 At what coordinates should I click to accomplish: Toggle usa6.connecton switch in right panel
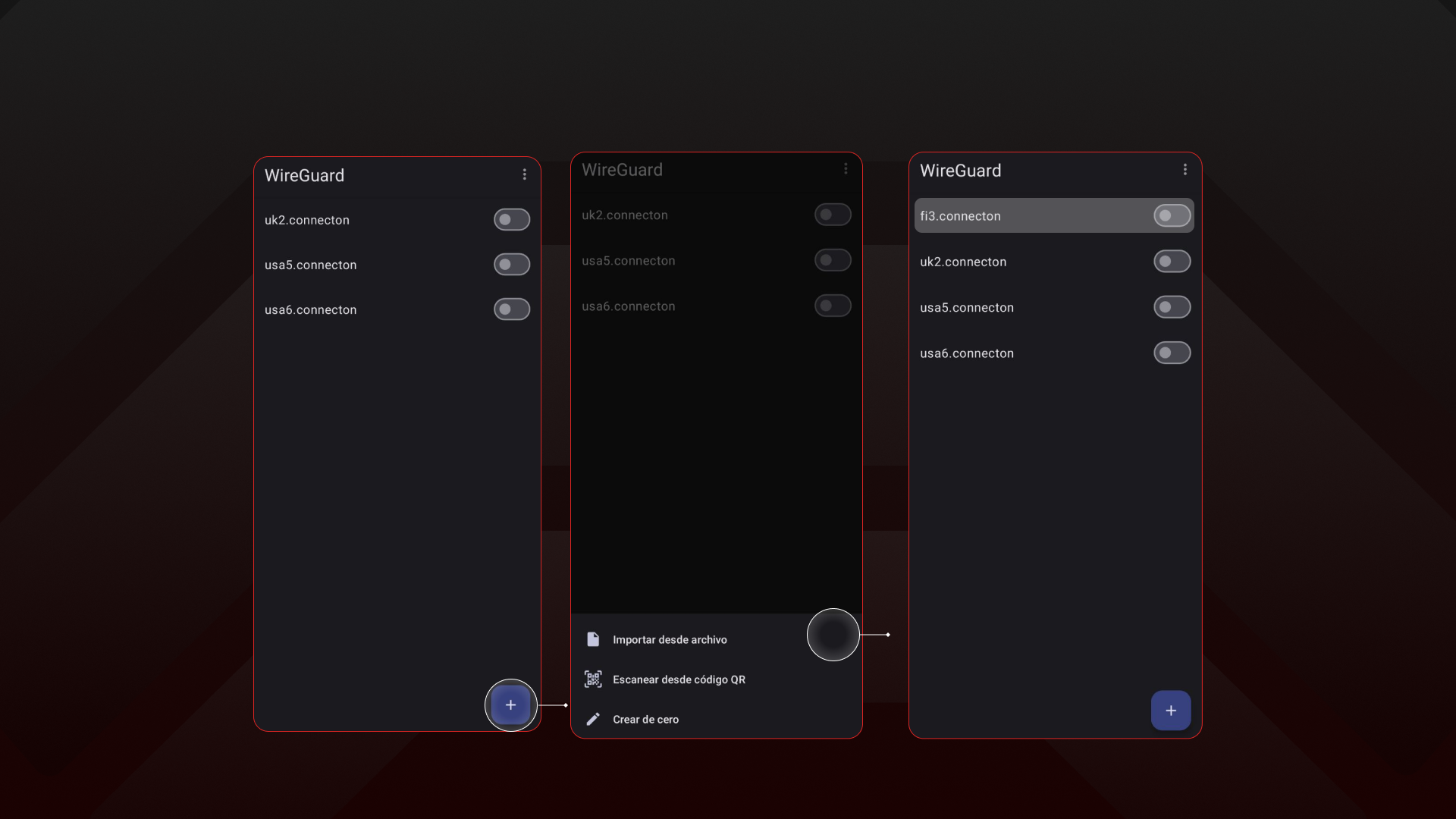tap(1172, 353)
